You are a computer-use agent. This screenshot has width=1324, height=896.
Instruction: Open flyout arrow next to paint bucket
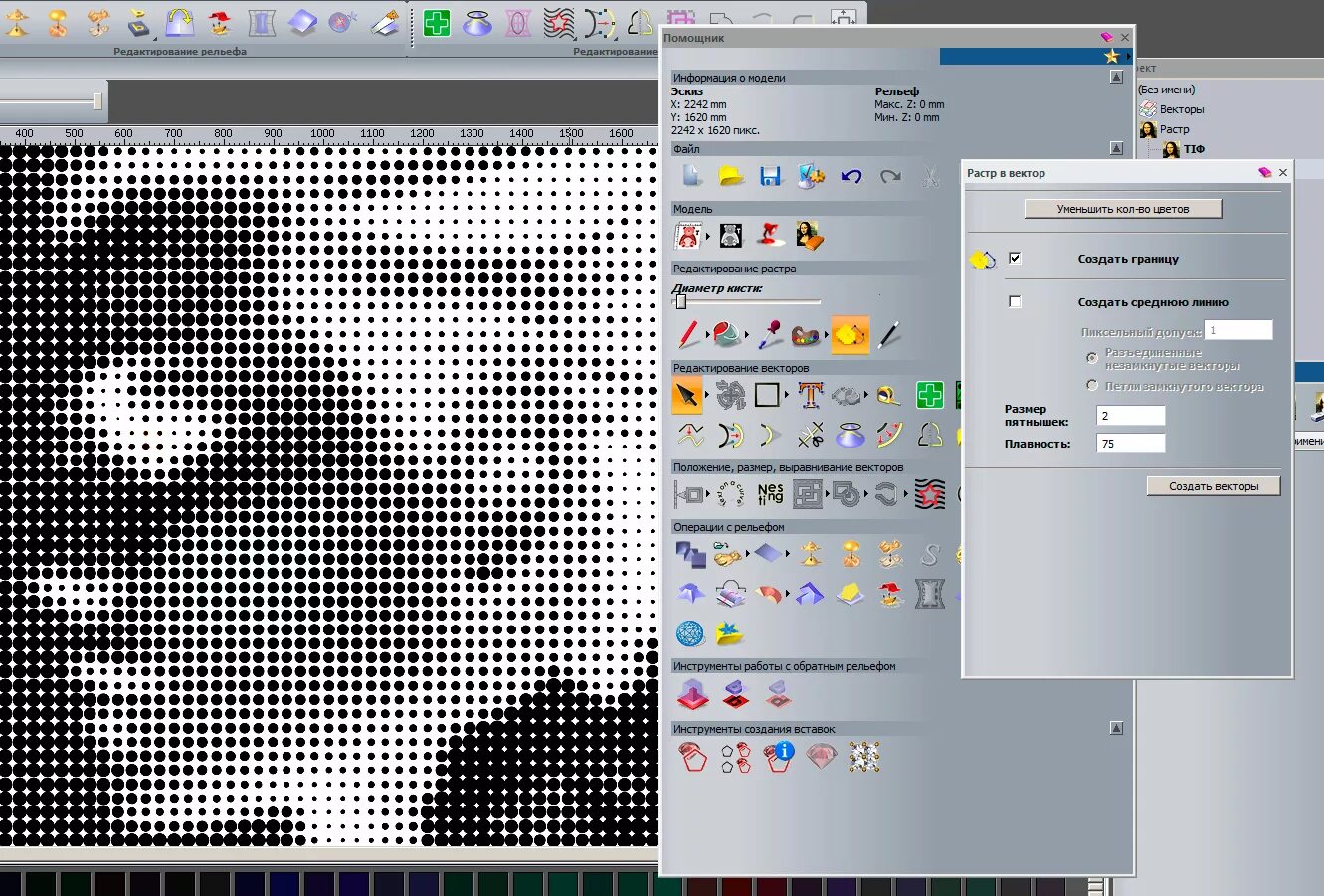[x=747, y=336]
